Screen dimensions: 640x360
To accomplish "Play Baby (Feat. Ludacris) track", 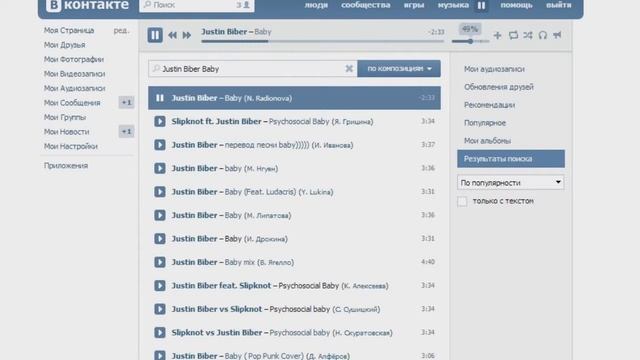I will (160, 192).
